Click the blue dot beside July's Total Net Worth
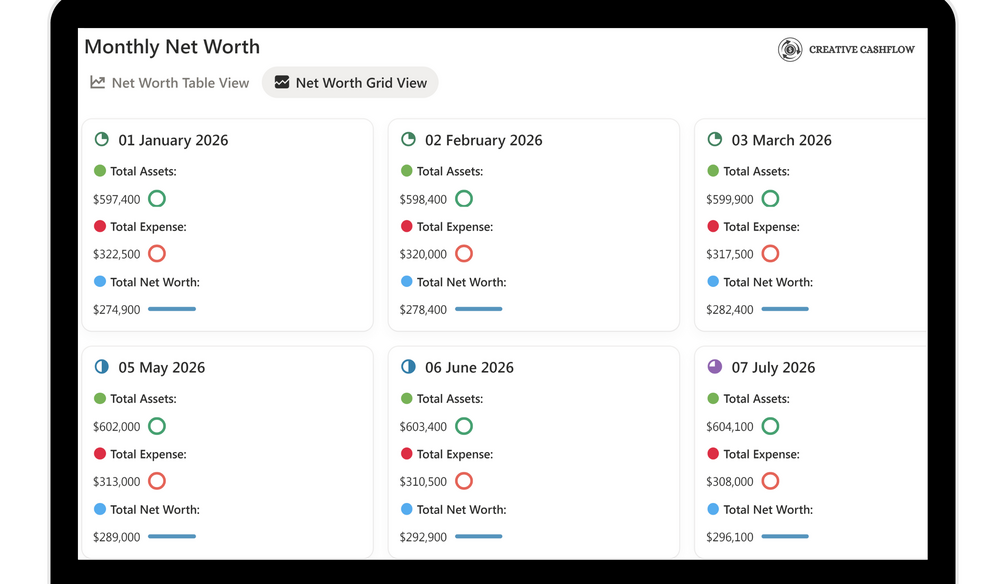Viewport: 1005px width, 584px height. coord(713,509)
